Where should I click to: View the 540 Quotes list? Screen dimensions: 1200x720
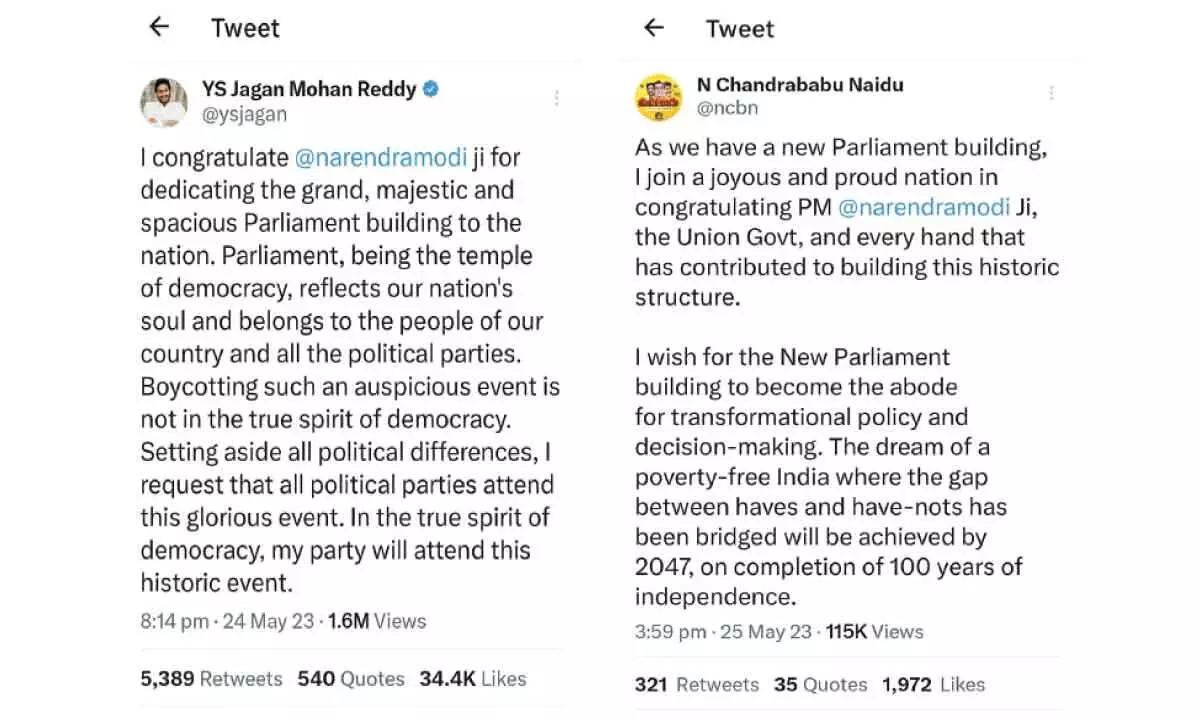[351, 679]
